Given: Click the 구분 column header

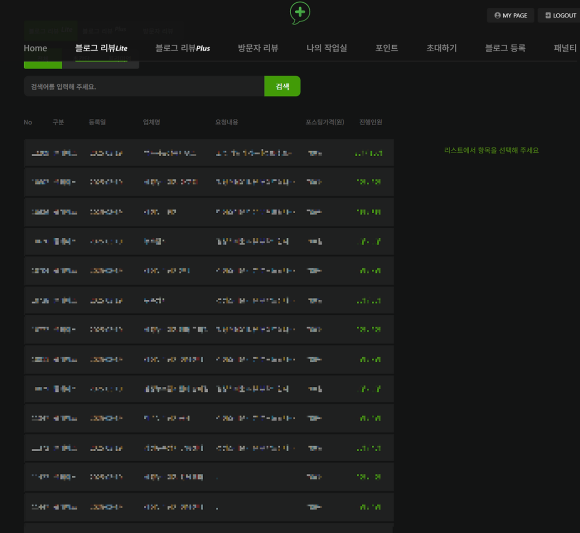Looking at the screenshot, I should pyautogui.click(x=58, y=122).
